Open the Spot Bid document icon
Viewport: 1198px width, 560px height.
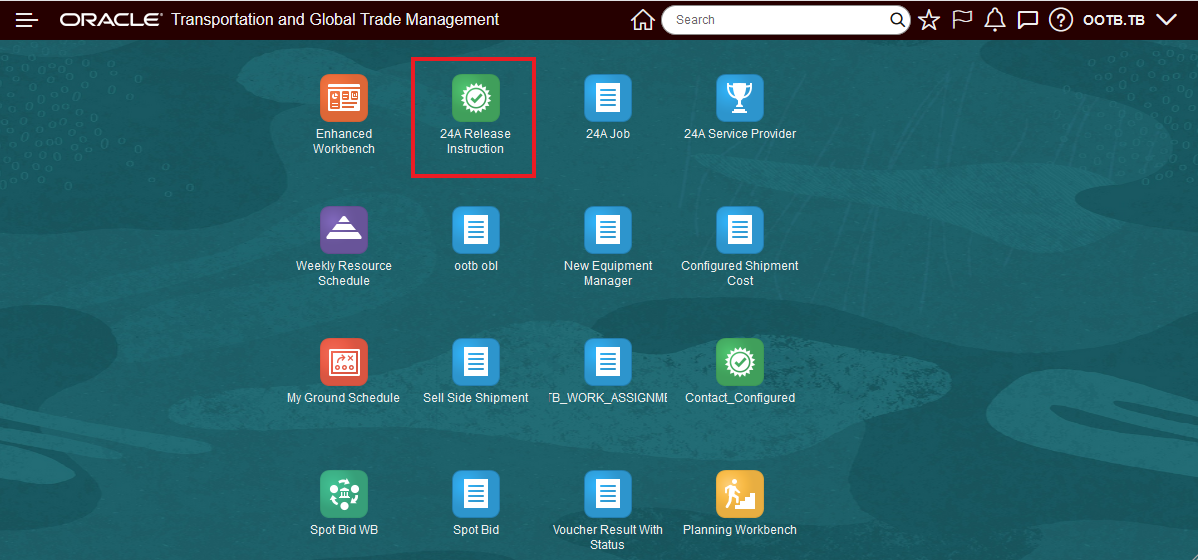tap(475, 494)
